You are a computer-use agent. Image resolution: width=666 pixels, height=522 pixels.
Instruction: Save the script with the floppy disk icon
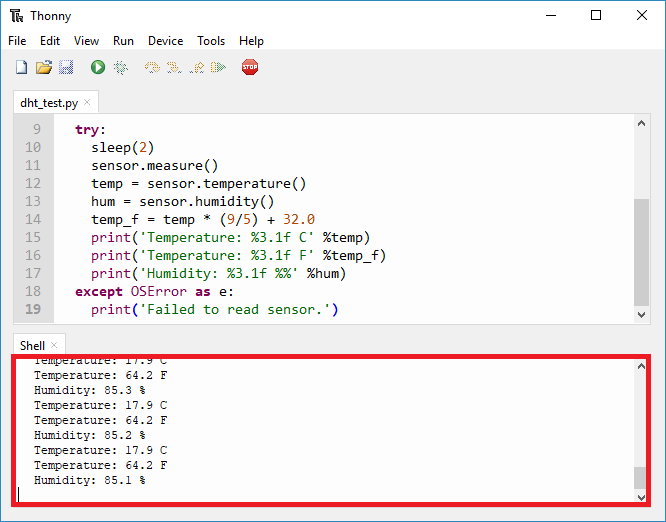66,68
